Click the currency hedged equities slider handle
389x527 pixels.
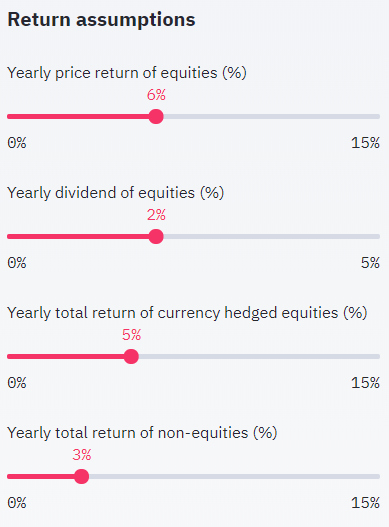click(x=131, y=356)
